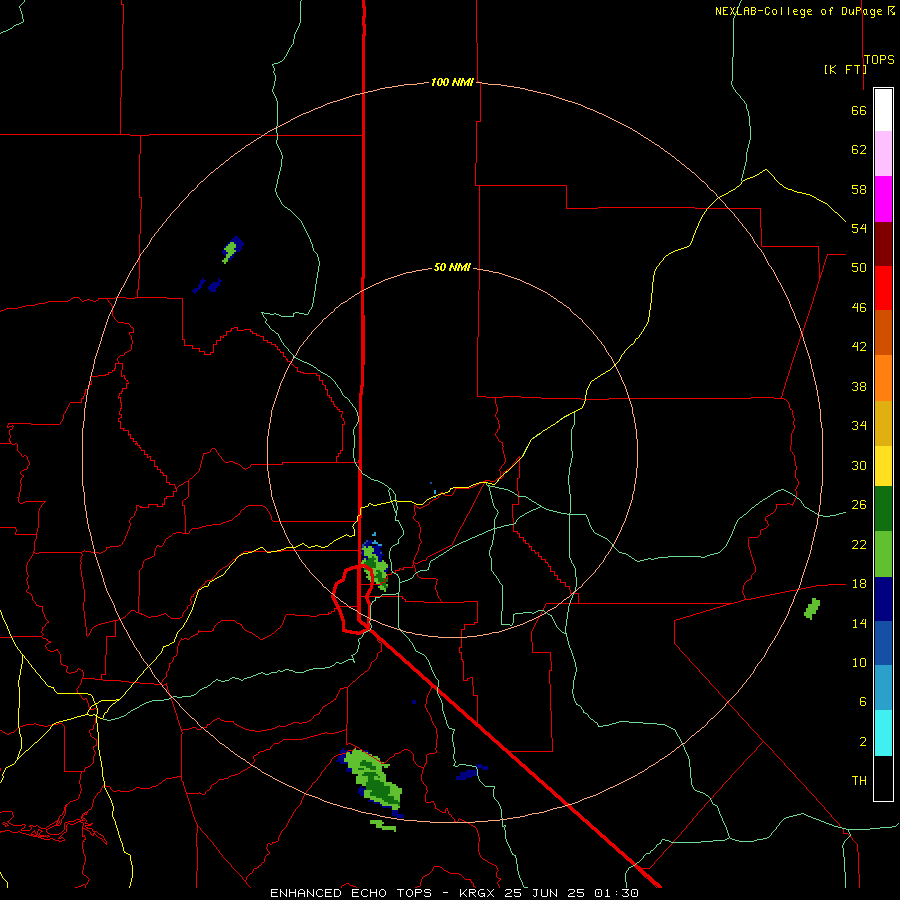Click the legend value '62'
Image resolution: width=900 pixels, height=900 pixels.
coord(859,150)
